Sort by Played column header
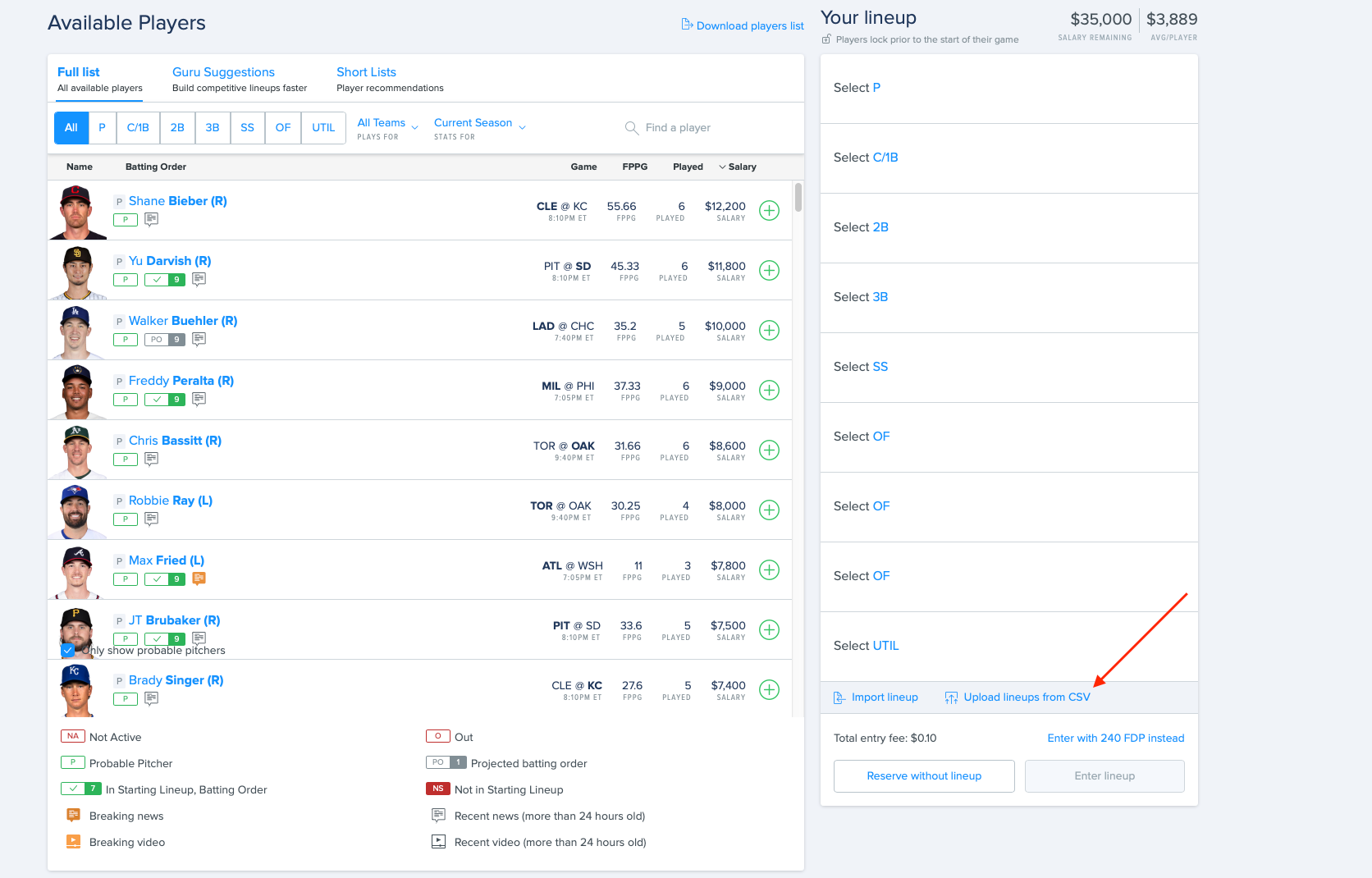The width and height of the screenshot is (1372, 878). [x=688, y=167]
